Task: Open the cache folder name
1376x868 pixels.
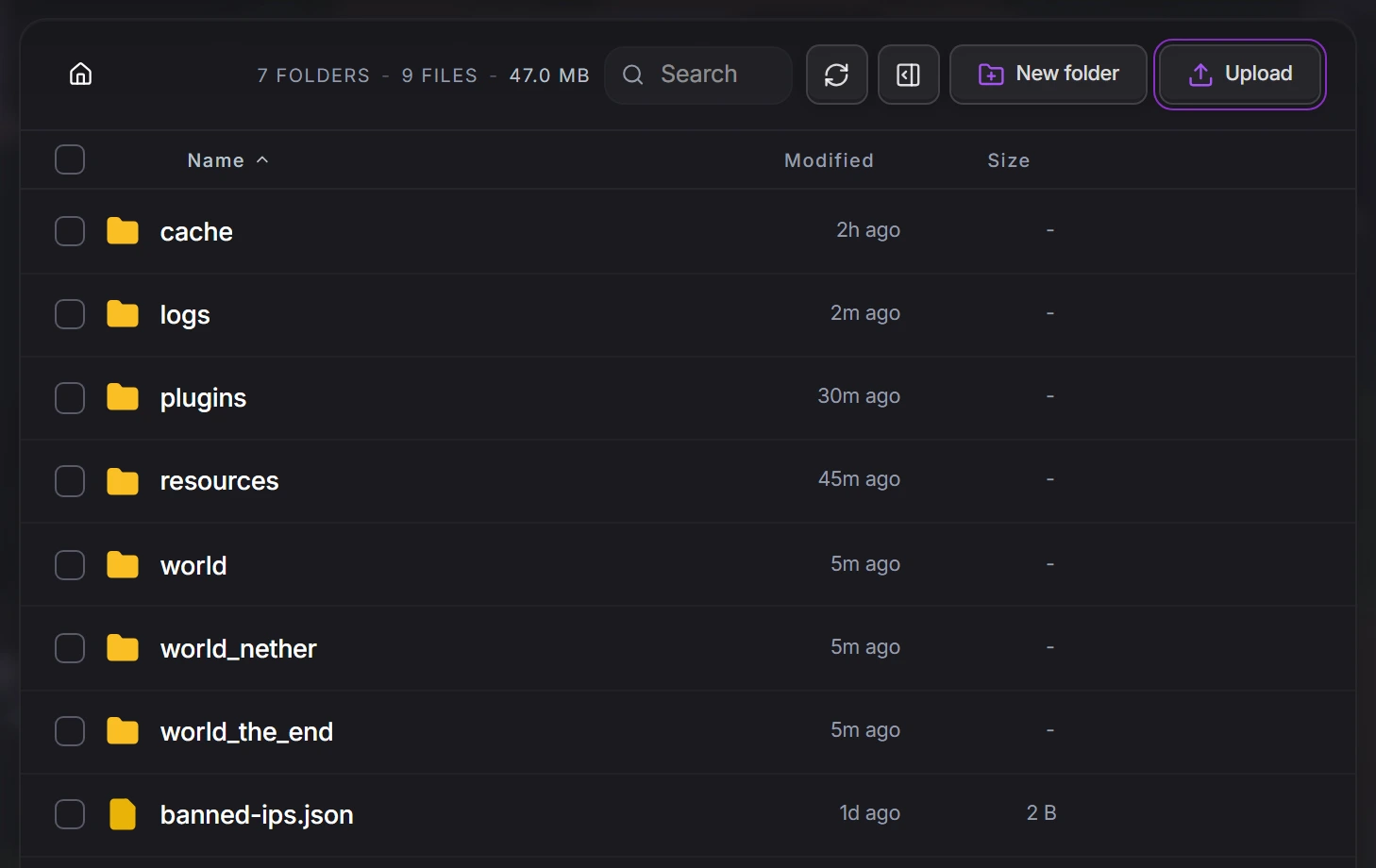Action: pos(196,232)
